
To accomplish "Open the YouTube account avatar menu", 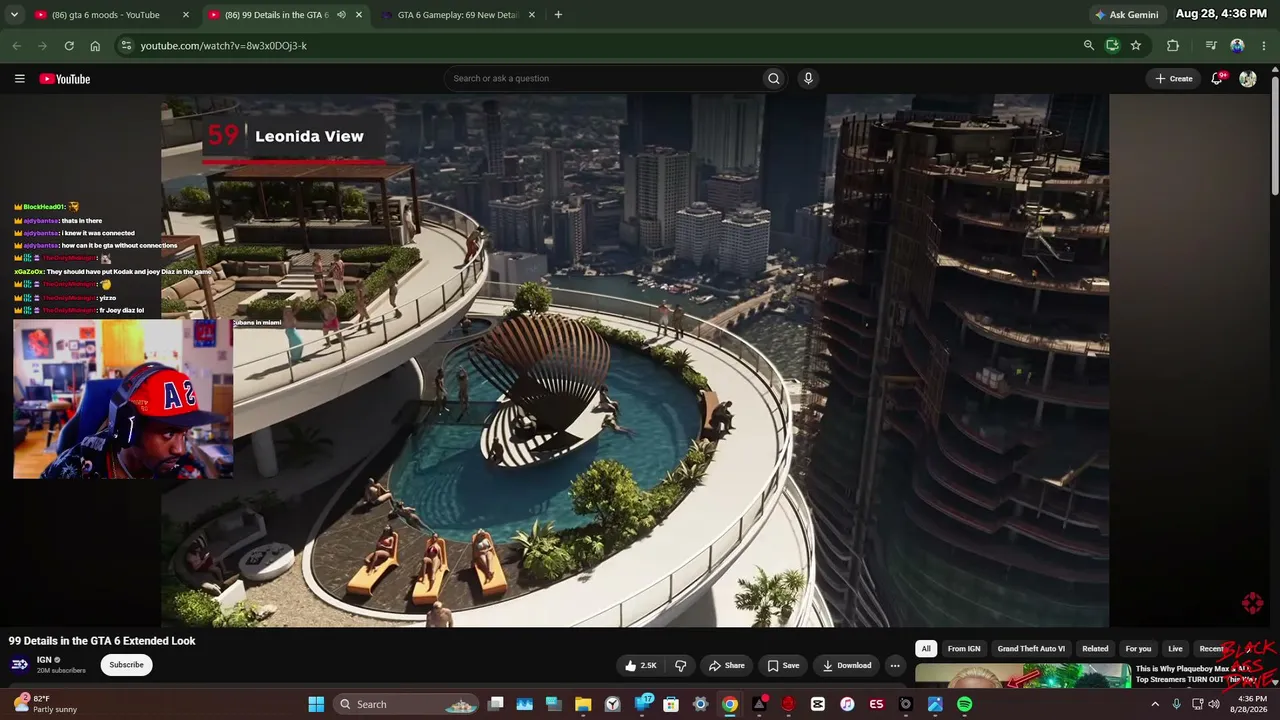I will (x=1248, y=79).
